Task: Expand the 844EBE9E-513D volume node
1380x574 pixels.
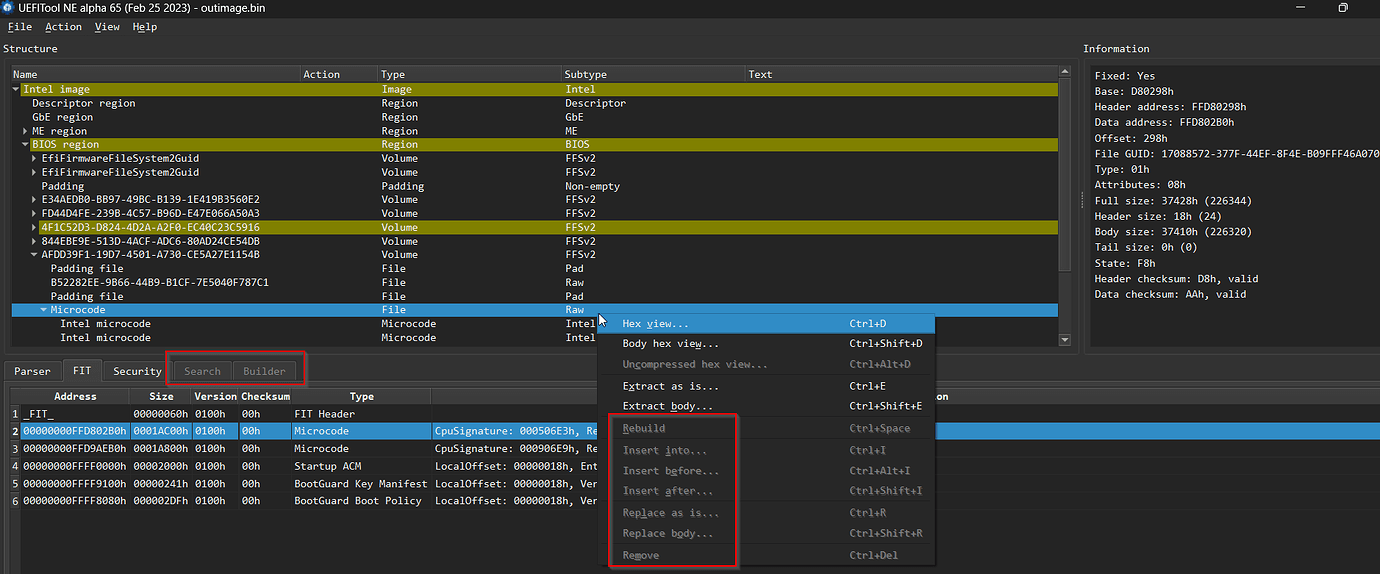Action: pos(35,241)
